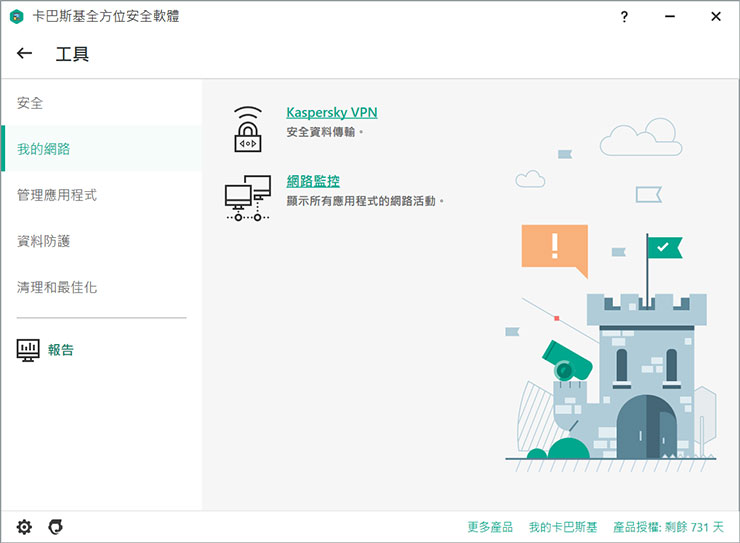Screen dimensions: 740x543
Task: Select the 我的網路 sidebar tab
Action: (x=101, y=149)
